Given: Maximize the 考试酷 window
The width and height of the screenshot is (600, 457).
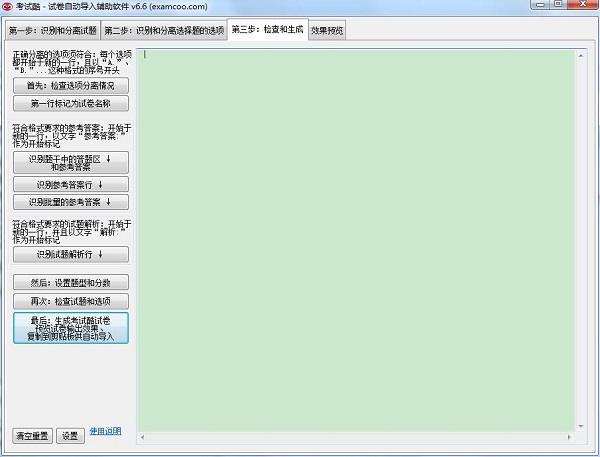Looking at the screenshot, I should pos(558,5).
